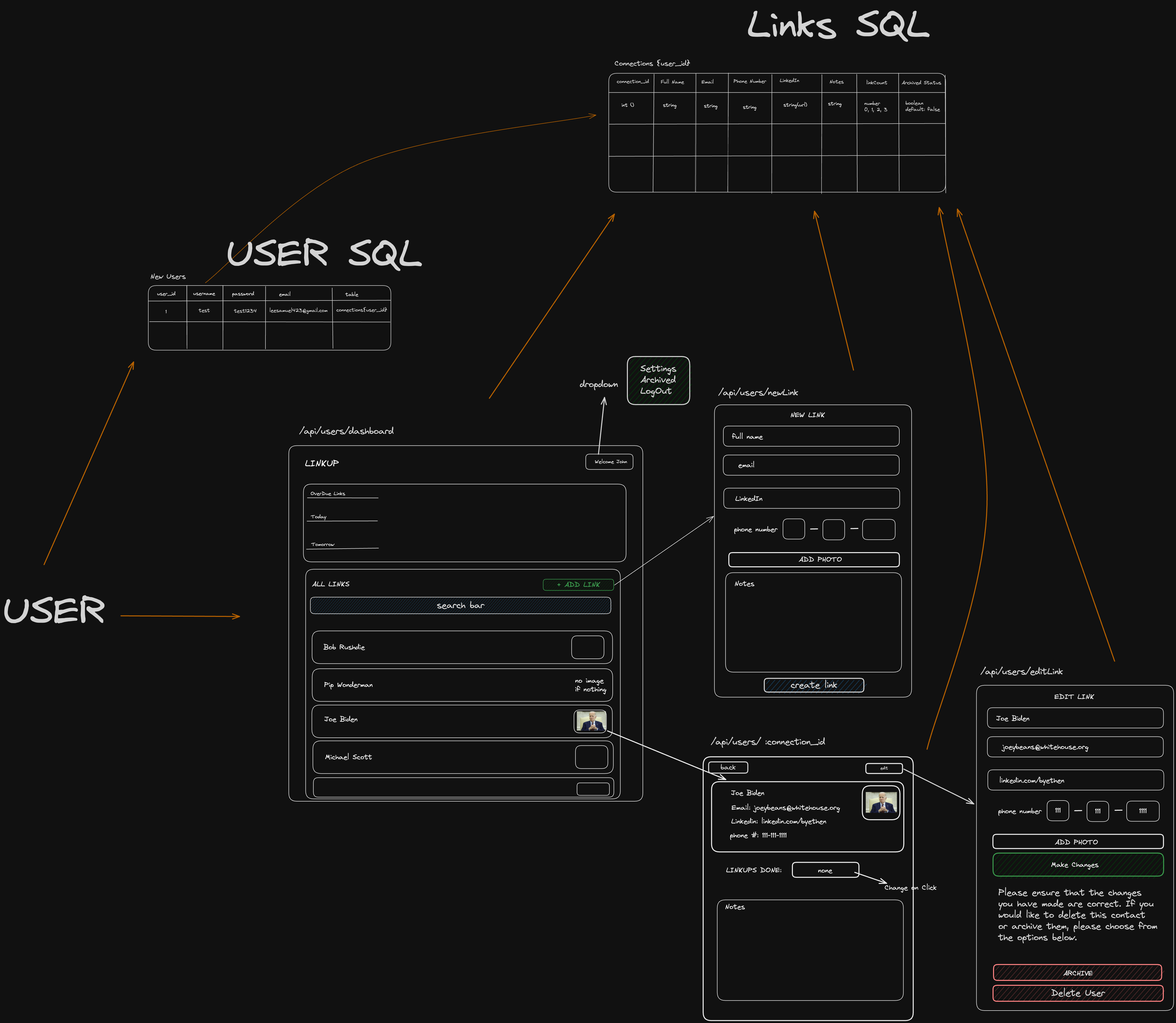Click the LinkedIn field in New Link form
1176x1023 pixels.
point(811,498)
